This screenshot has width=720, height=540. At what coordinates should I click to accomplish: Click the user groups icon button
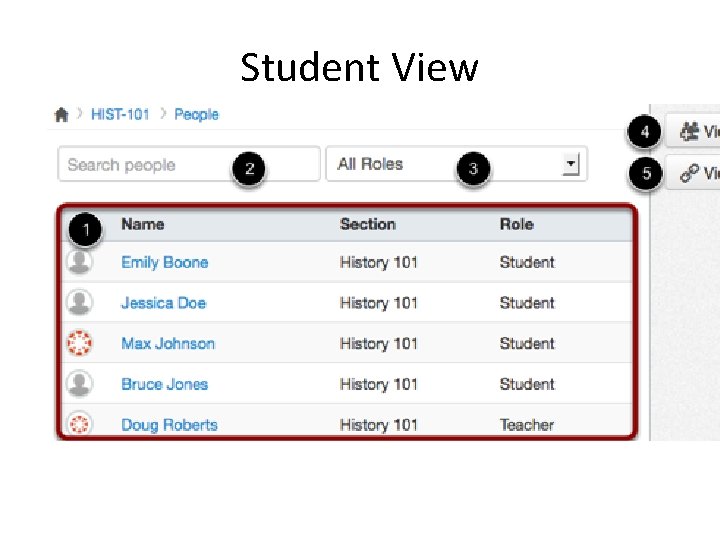click(x=693, y=132)
